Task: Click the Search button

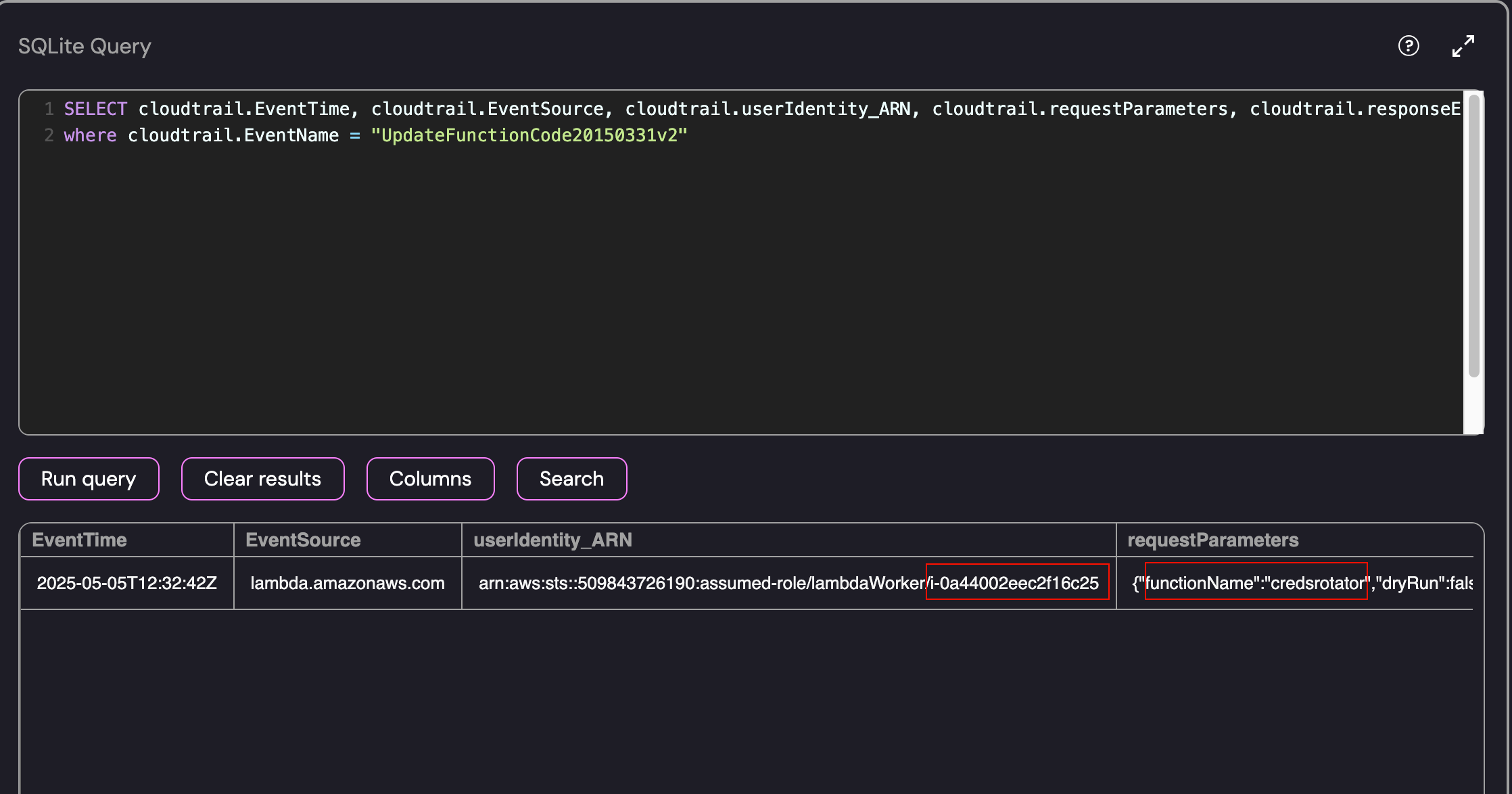Action: [571, 479]
